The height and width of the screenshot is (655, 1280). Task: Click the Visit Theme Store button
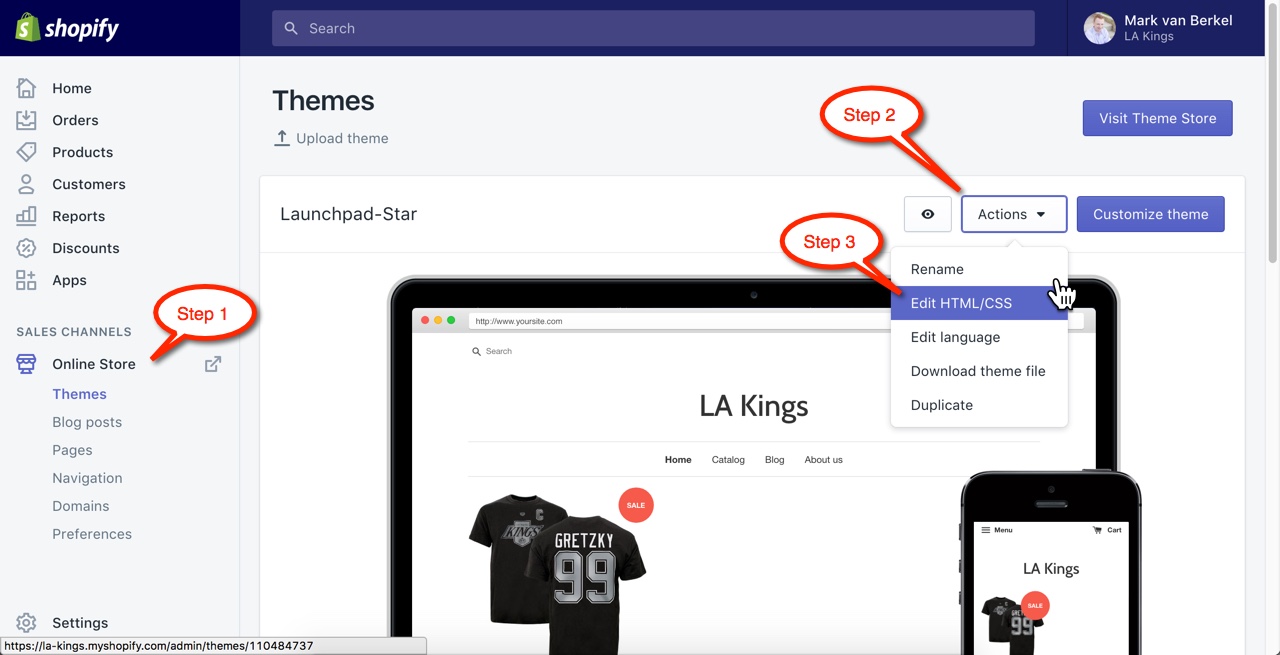tap(1158, 118)
